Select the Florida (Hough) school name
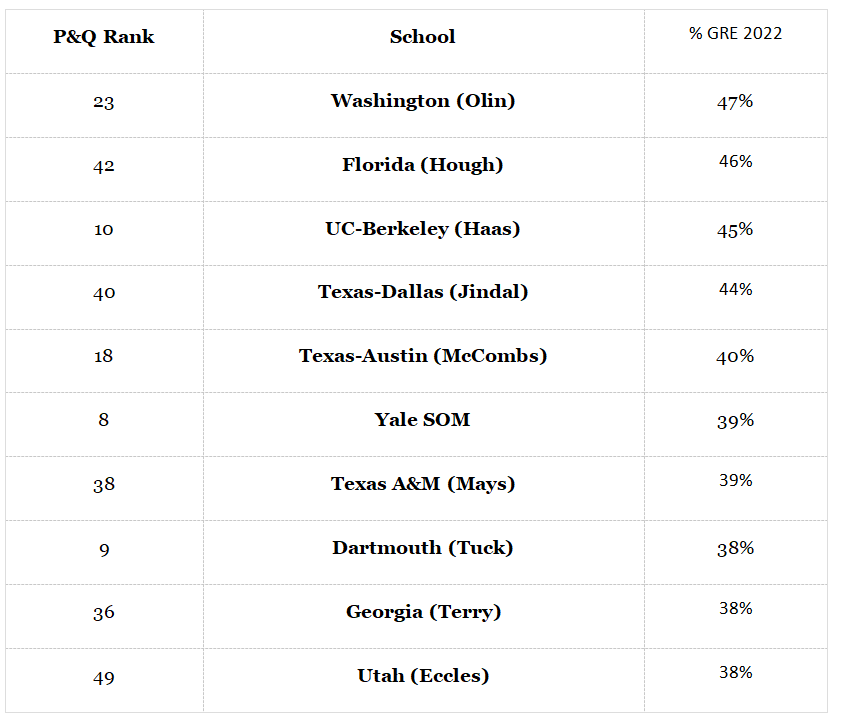 pos(423,165)
